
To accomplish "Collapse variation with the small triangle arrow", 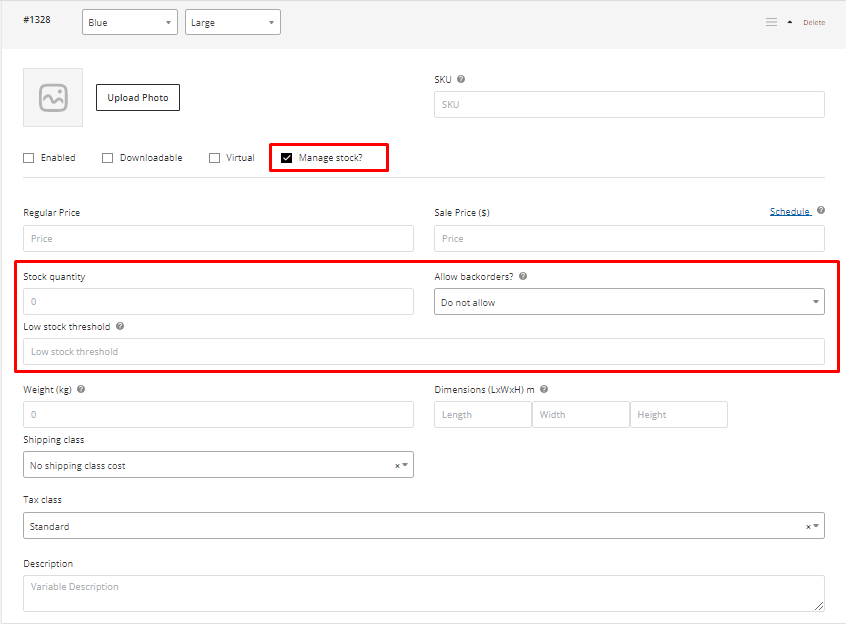I will [790, 22].
